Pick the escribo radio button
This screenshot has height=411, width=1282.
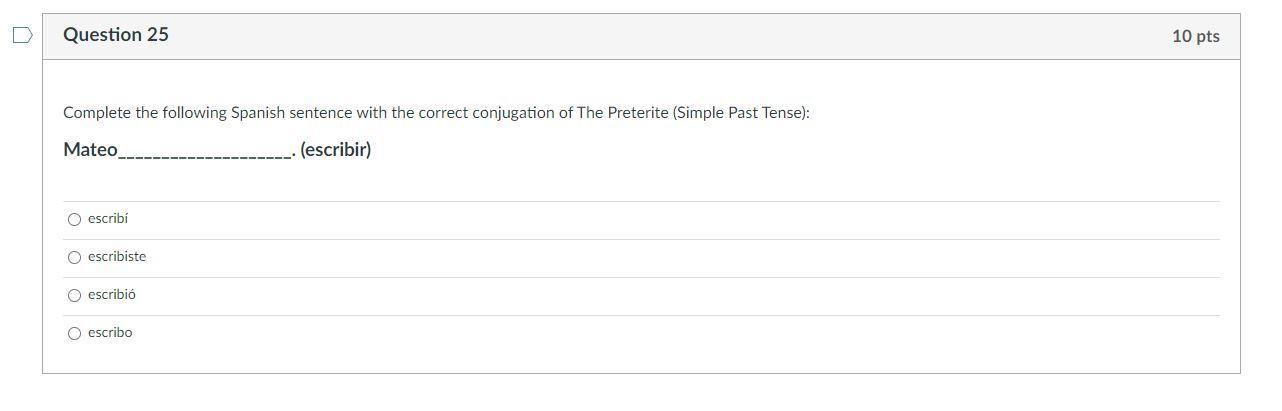pos(74,334)
